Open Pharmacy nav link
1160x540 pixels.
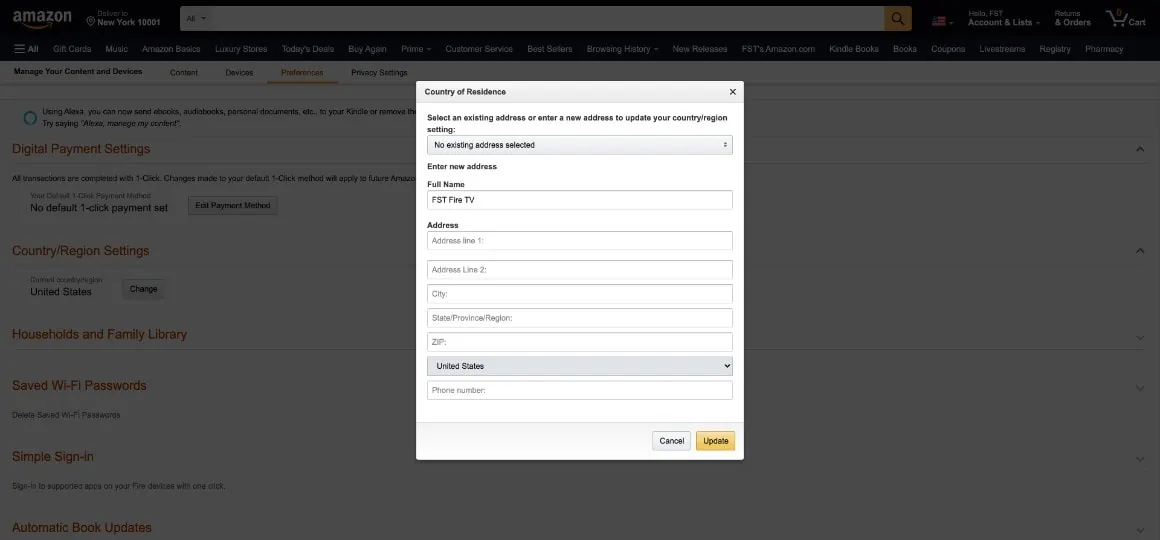pyautogui.click(x=1104, y=49)
